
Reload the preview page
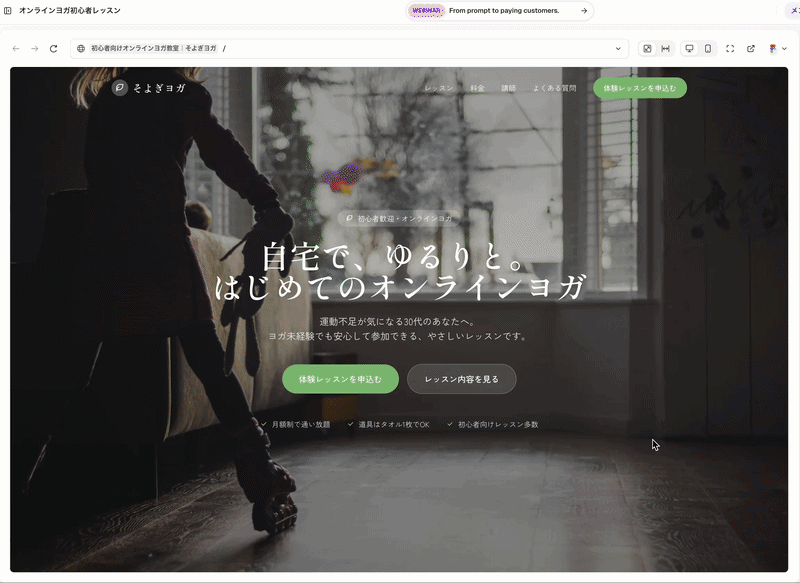[54, 48]
